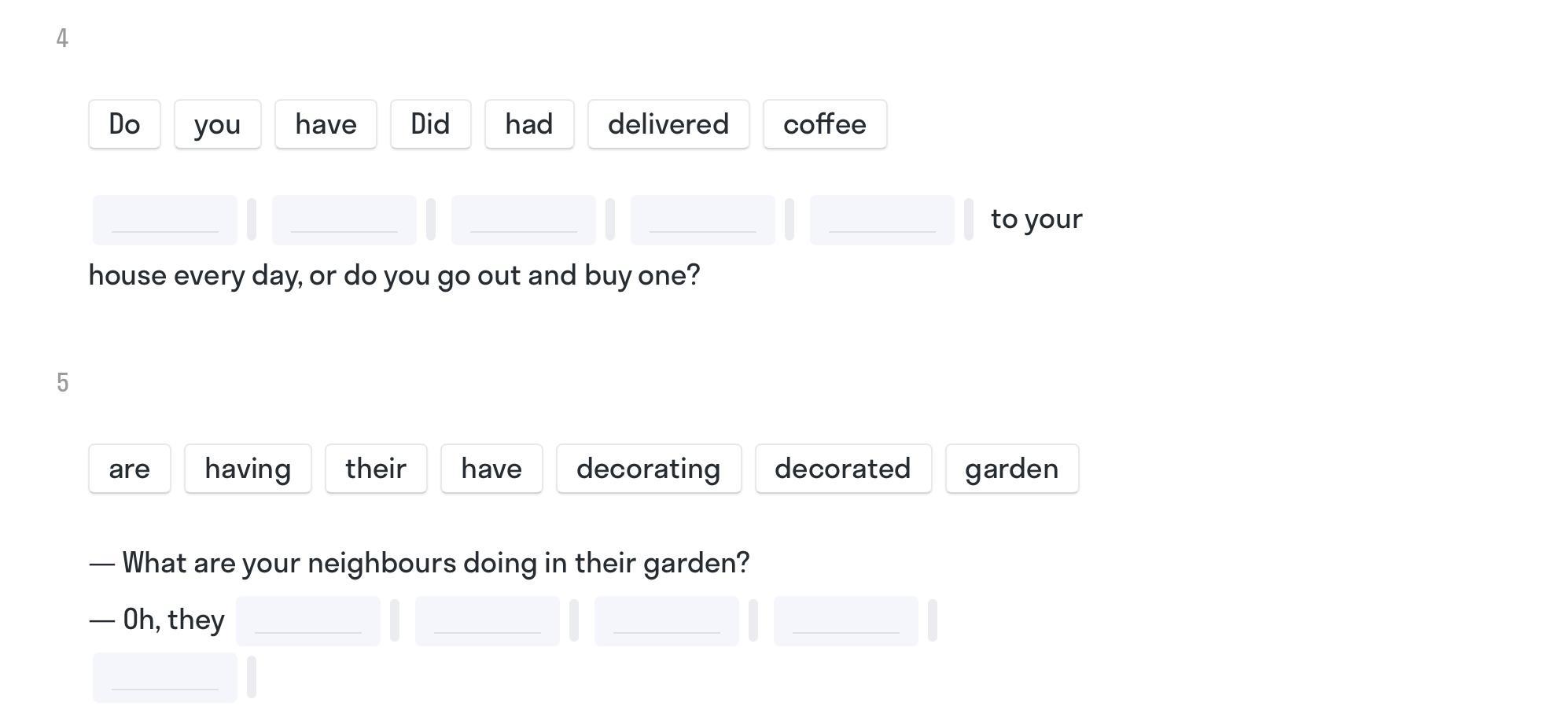Click the blank before 'to your'
This screenshot has height=721, width=1568.
click(882, 220)
